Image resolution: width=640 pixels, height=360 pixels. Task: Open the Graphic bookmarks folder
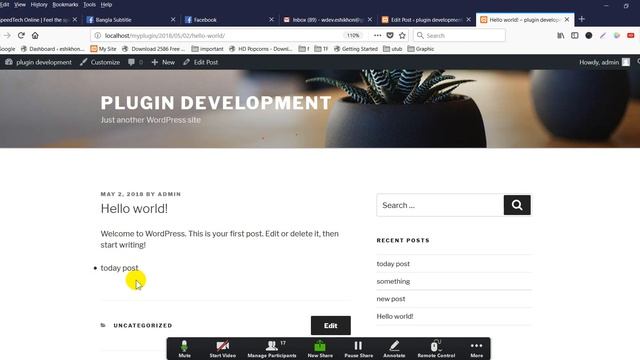tap(421, 49)
